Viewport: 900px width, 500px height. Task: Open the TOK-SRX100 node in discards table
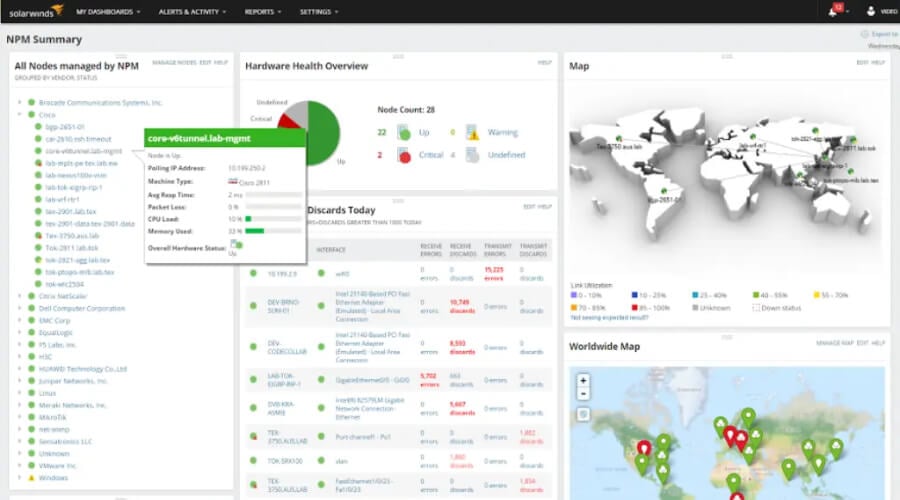point(285,461)
